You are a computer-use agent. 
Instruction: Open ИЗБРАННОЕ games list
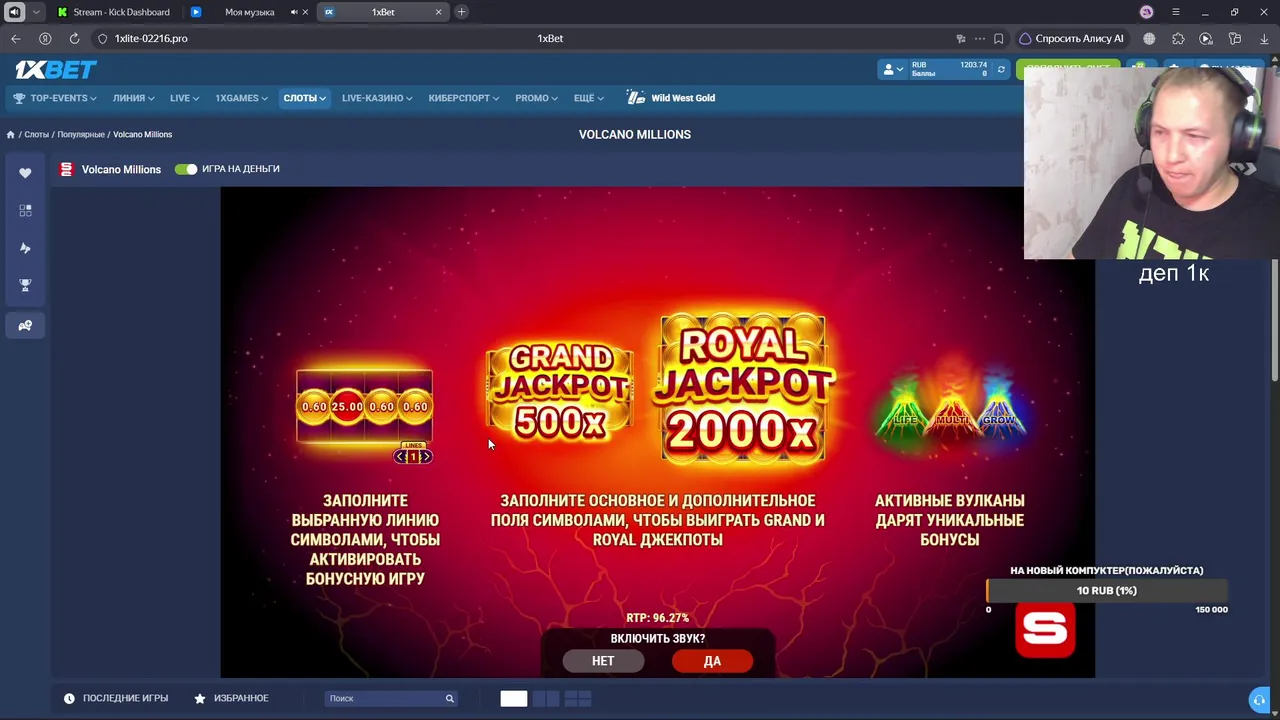tap(231, 698)
